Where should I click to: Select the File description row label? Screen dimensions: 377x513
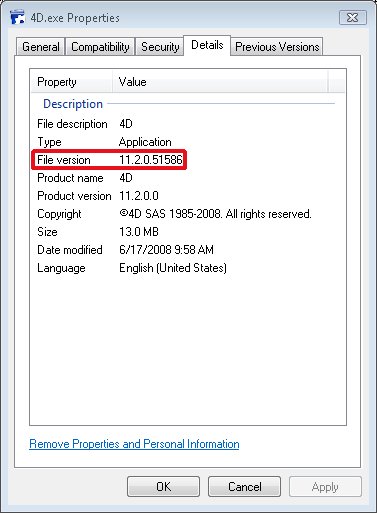click(x=72, y=124)
